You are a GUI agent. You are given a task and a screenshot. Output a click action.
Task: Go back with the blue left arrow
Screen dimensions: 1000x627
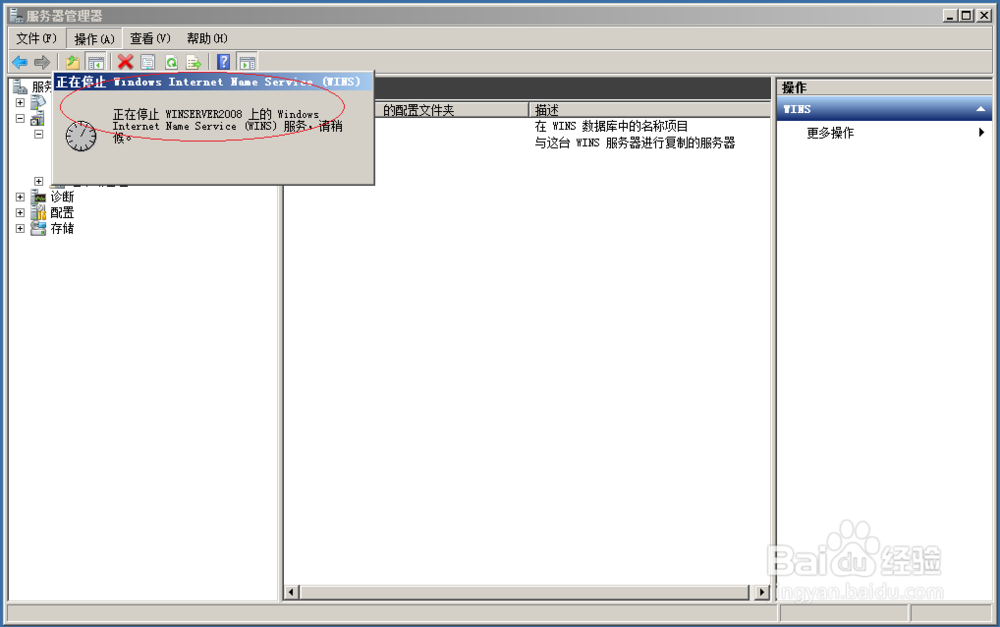pyautogui.click(x=20, y=62)
